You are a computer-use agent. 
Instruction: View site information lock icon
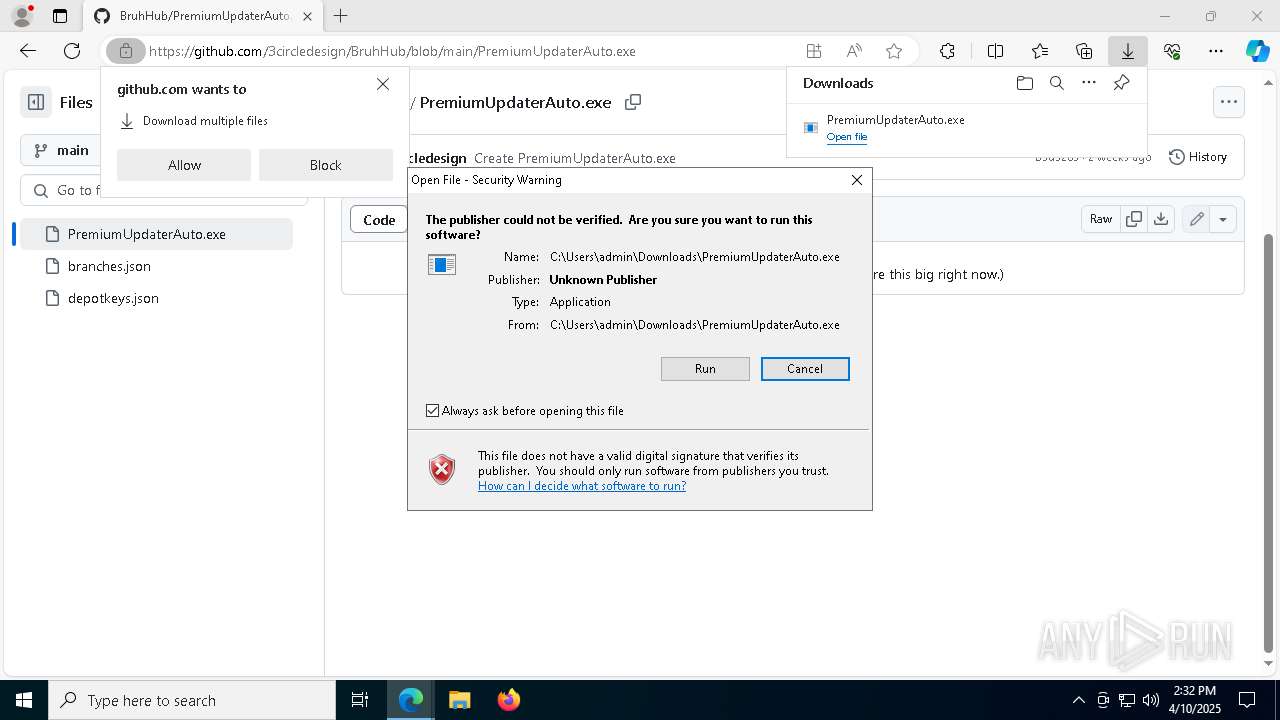[126, 51]
